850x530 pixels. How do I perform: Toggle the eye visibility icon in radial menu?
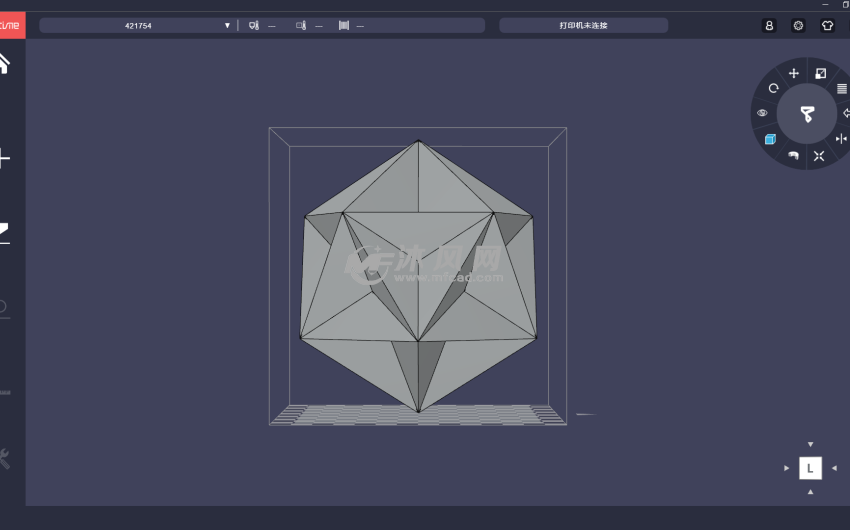[x=763, y=113]
